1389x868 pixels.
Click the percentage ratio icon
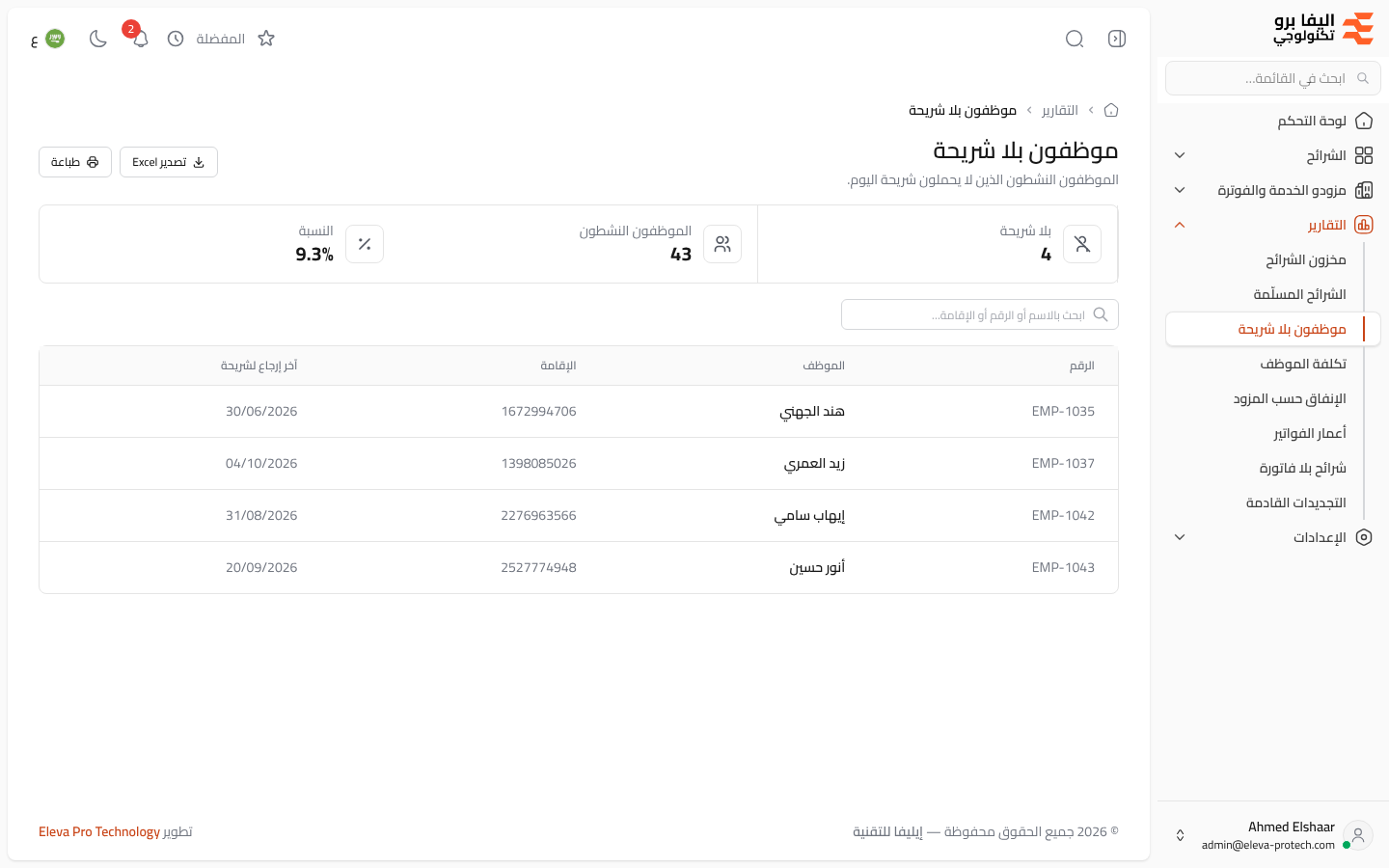point(365,244)
